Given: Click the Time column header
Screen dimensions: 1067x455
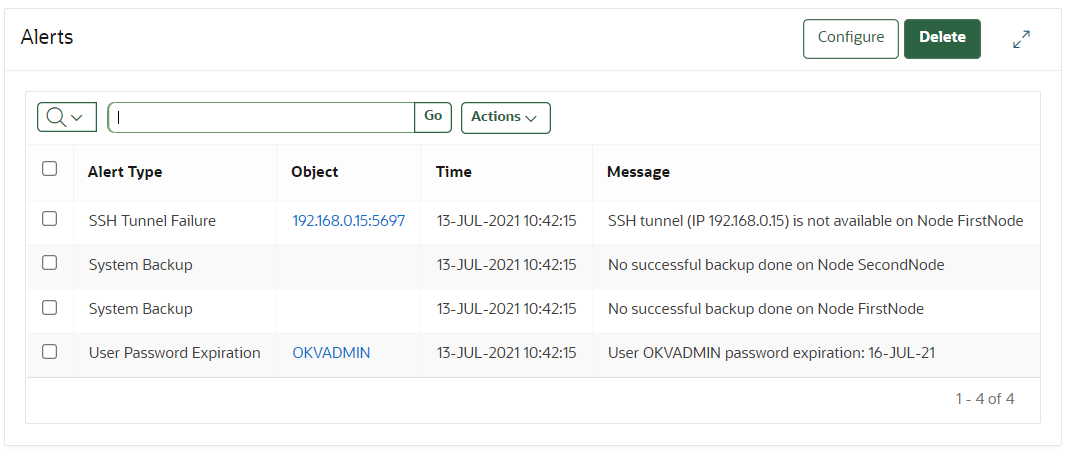Looking at the screenshot, I should point(453,172).
